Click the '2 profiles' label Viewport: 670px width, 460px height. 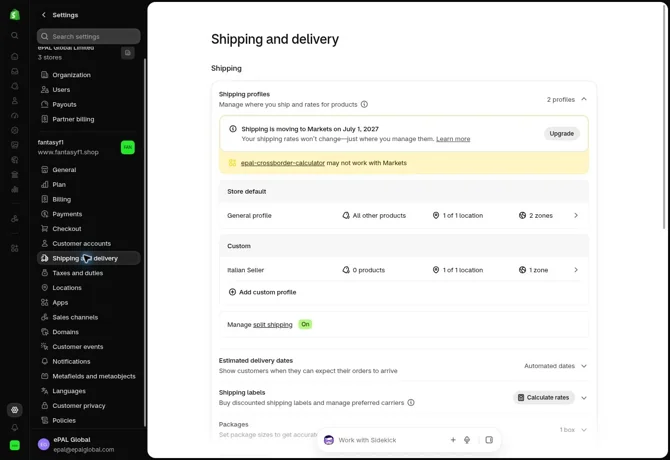pyautogui.click(x=561, y=100)
